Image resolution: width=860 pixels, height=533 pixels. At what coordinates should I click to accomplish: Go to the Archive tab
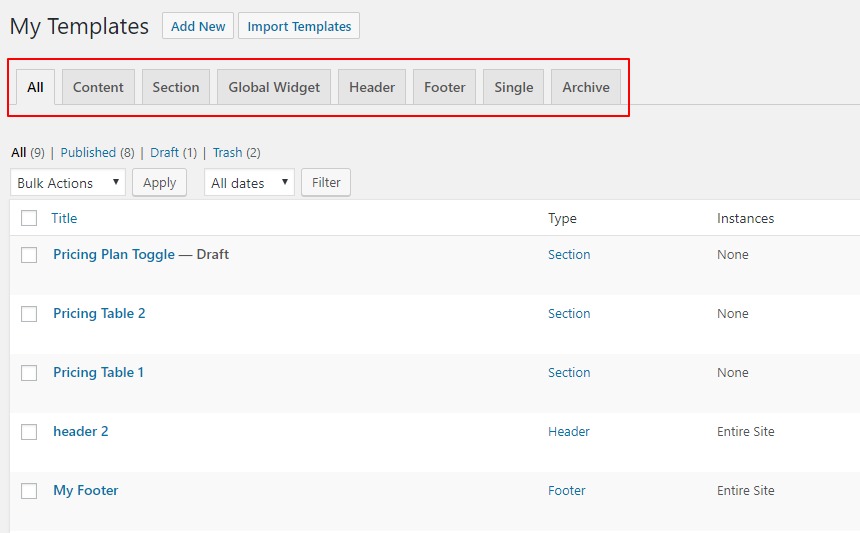(586, 87)
